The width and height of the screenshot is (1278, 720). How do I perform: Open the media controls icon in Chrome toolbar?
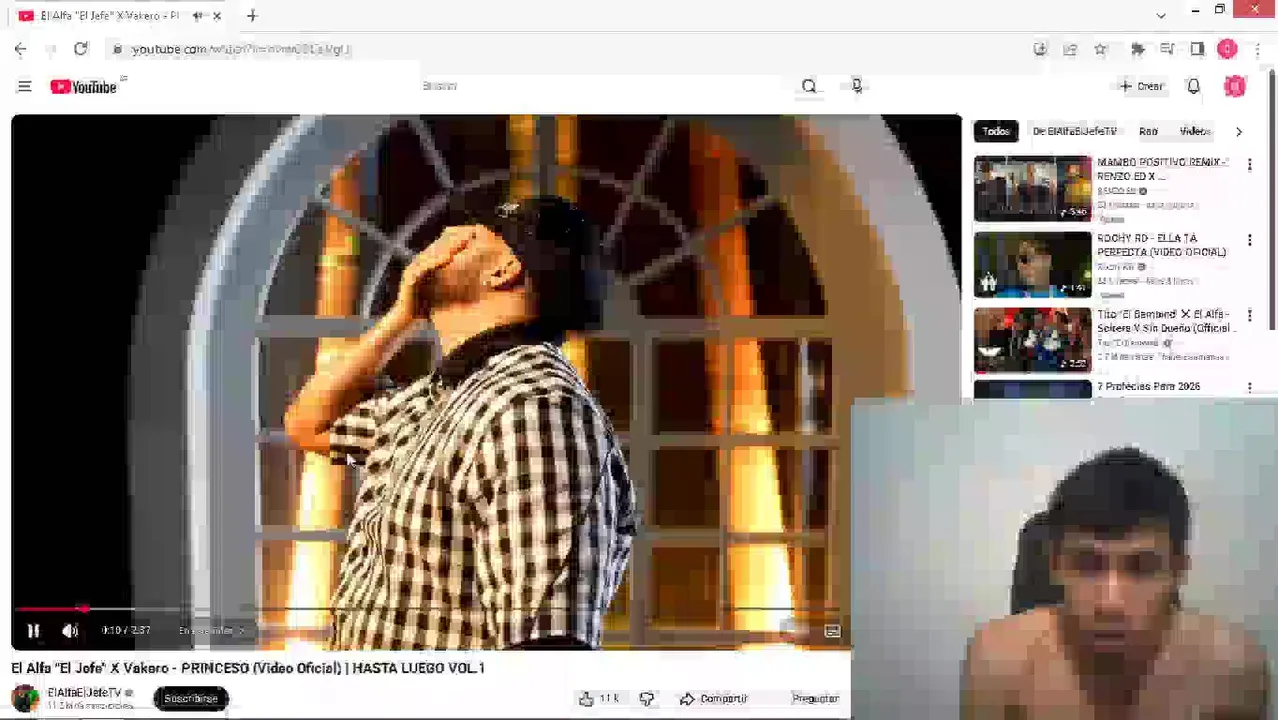(x=1167, y=49)
